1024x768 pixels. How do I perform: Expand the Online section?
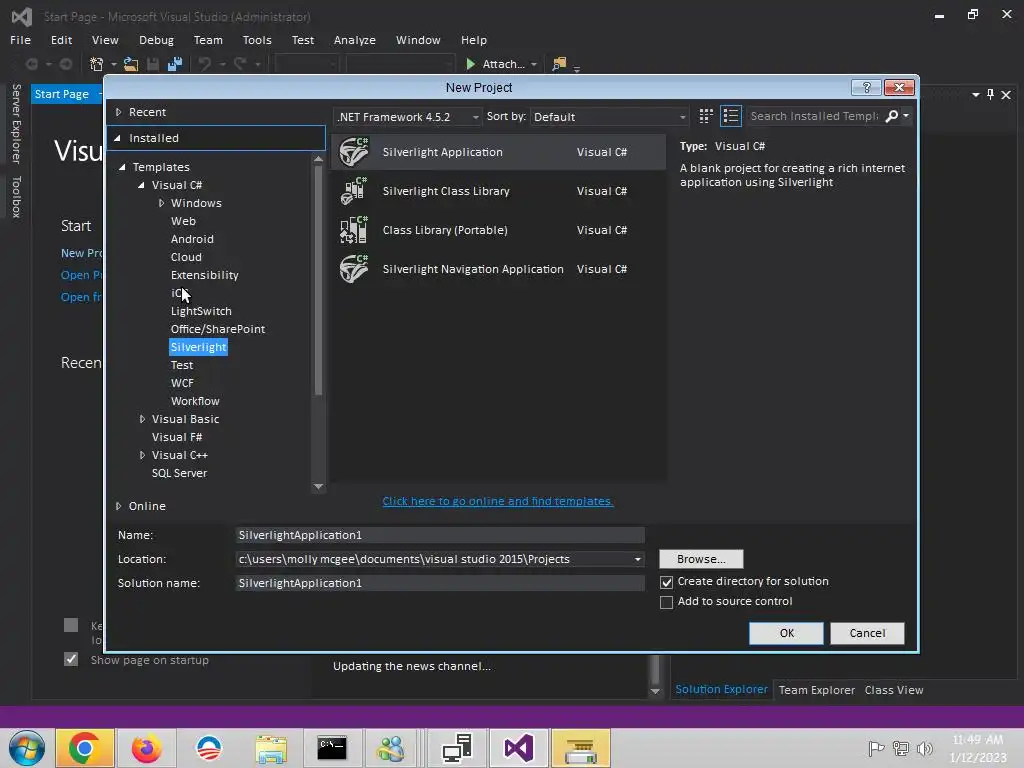pyautogui.click(x=118, y=506)
